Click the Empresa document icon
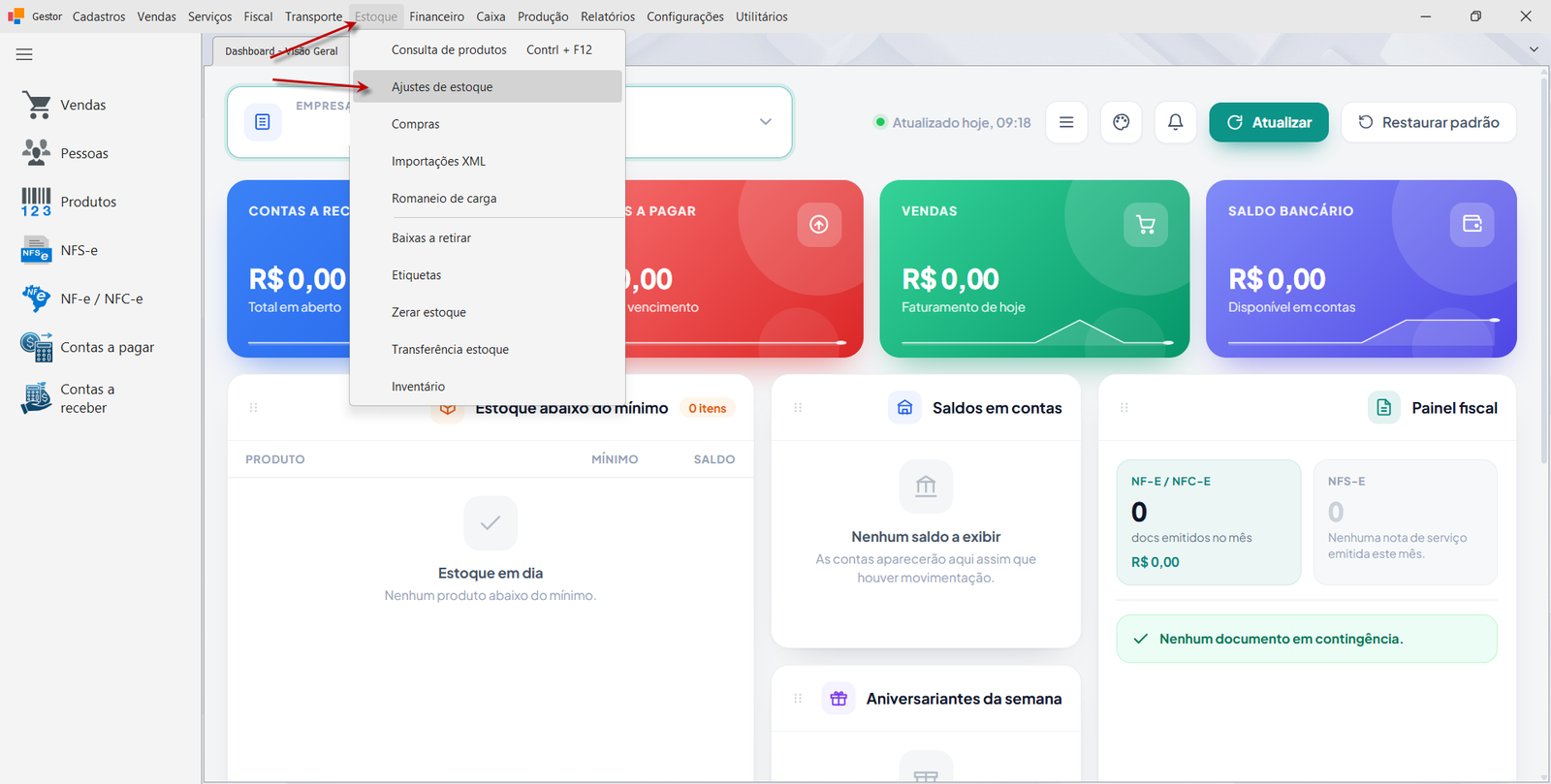Image resolution: width=1551 pixels, height=784 pixels. click(x=263, y=122)
